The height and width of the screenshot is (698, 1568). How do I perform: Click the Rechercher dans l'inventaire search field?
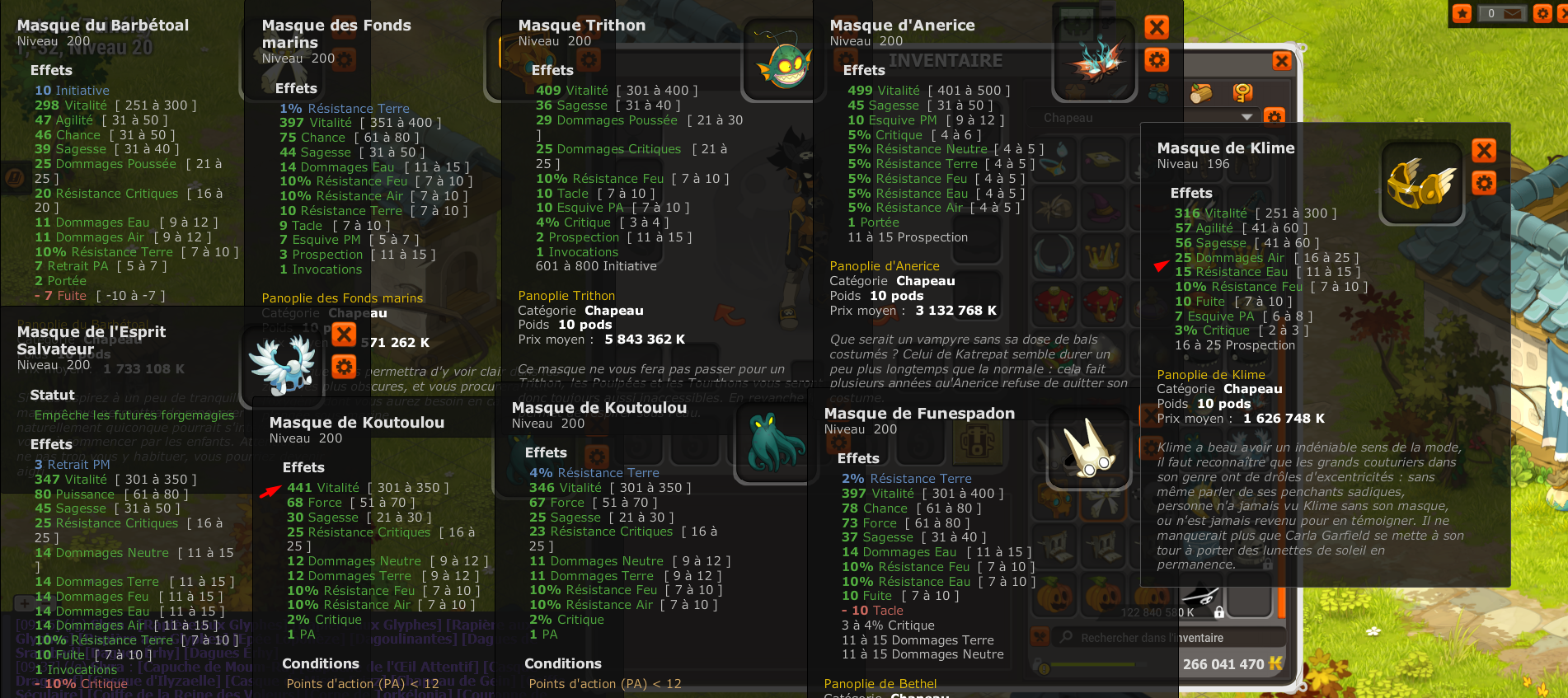coord(1169,637)
